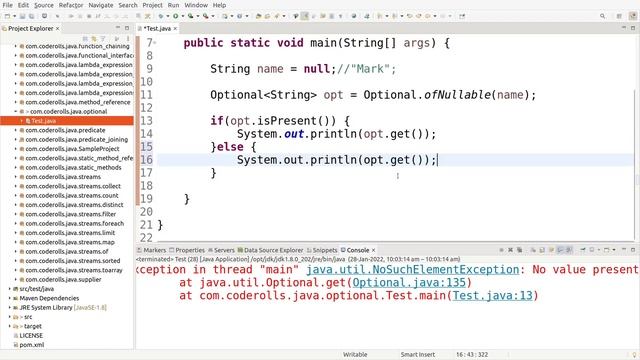640x360 pixels.
Task: Click the Pin Console icon
Action: click(583, 250)
